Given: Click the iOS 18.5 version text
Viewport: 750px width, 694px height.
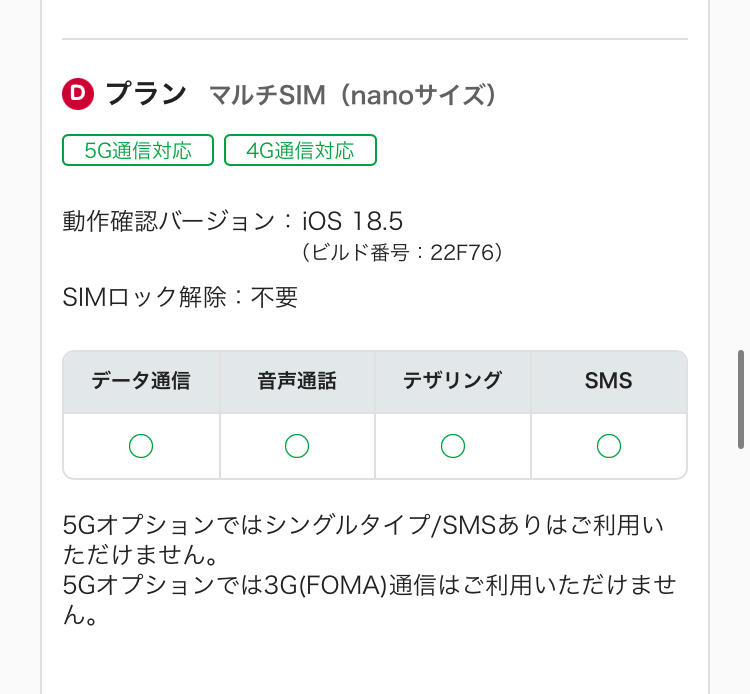Looking at the screenshot, I should point(352,221).
